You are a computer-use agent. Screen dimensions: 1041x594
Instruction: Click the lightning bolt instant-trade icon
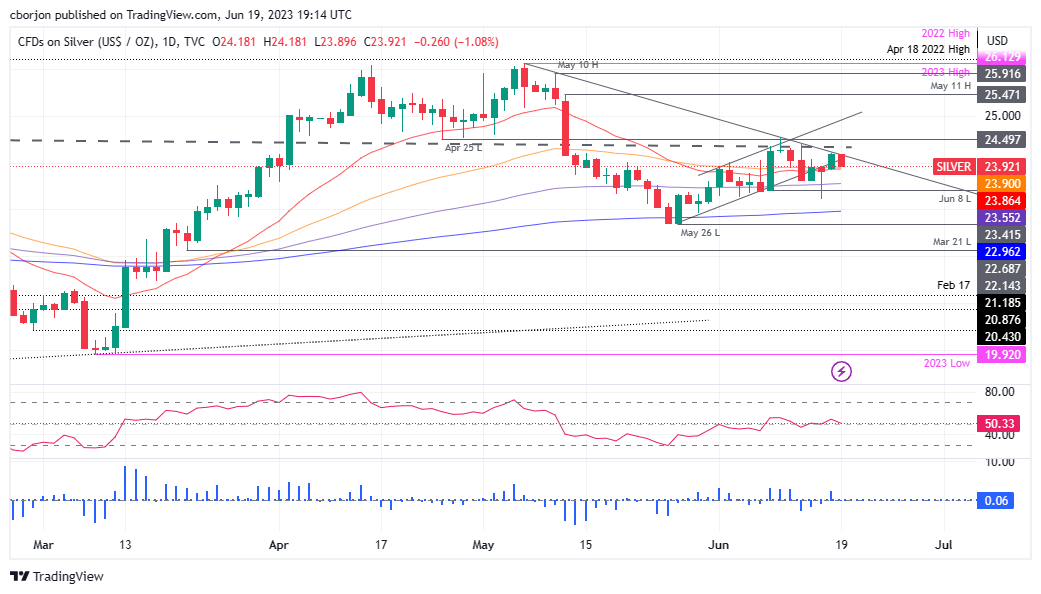842,372
